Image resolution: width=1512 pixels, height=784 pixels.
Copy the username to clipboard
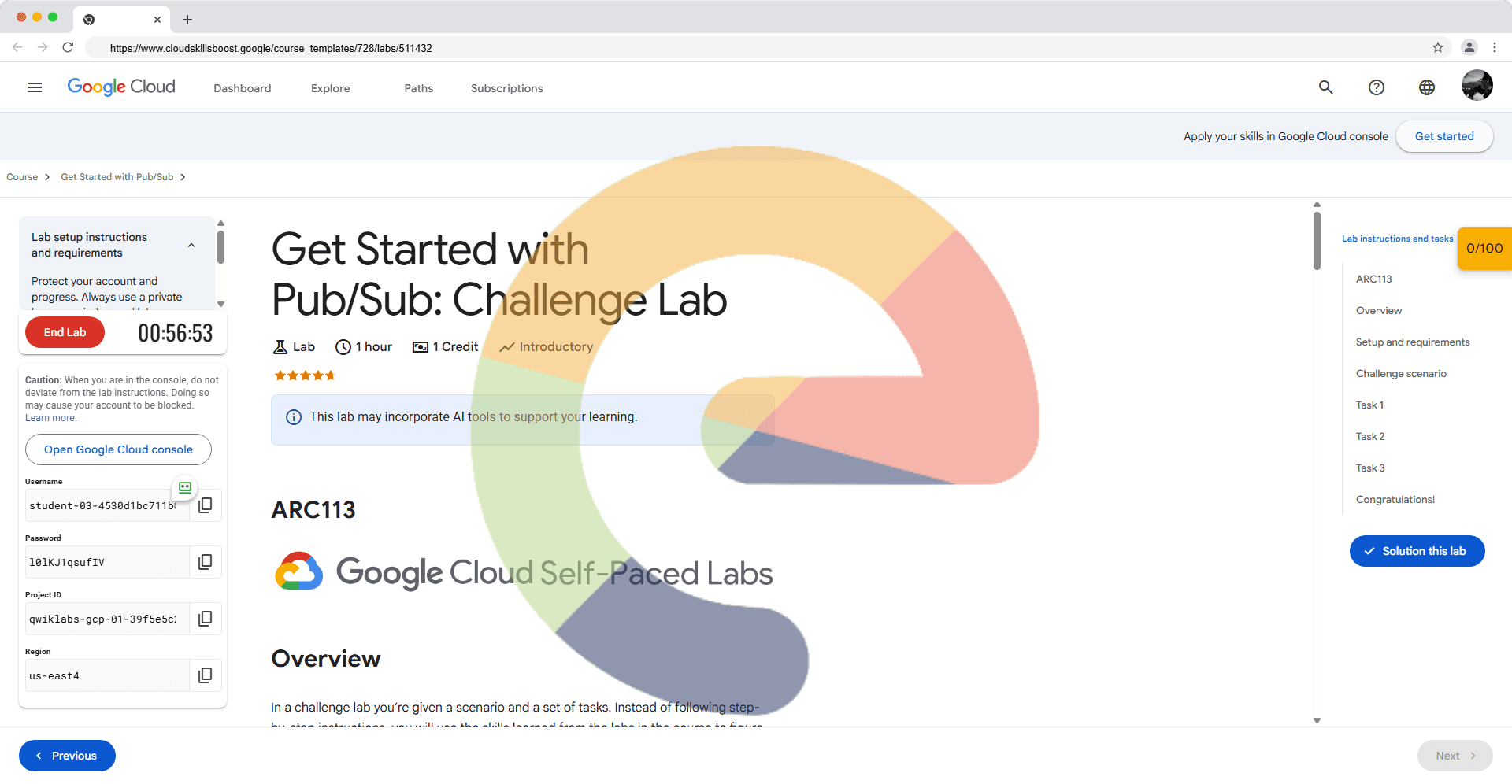[206, 505]
